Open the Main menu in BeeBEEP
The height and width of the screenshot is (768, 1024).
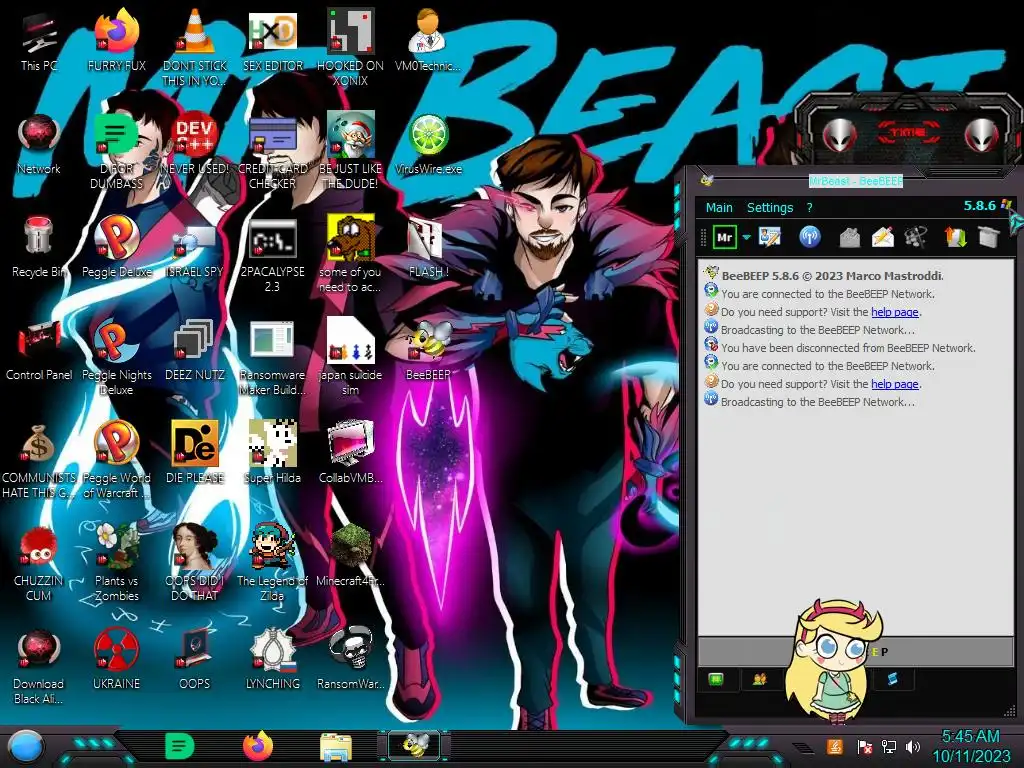click(x=719, y=208)
